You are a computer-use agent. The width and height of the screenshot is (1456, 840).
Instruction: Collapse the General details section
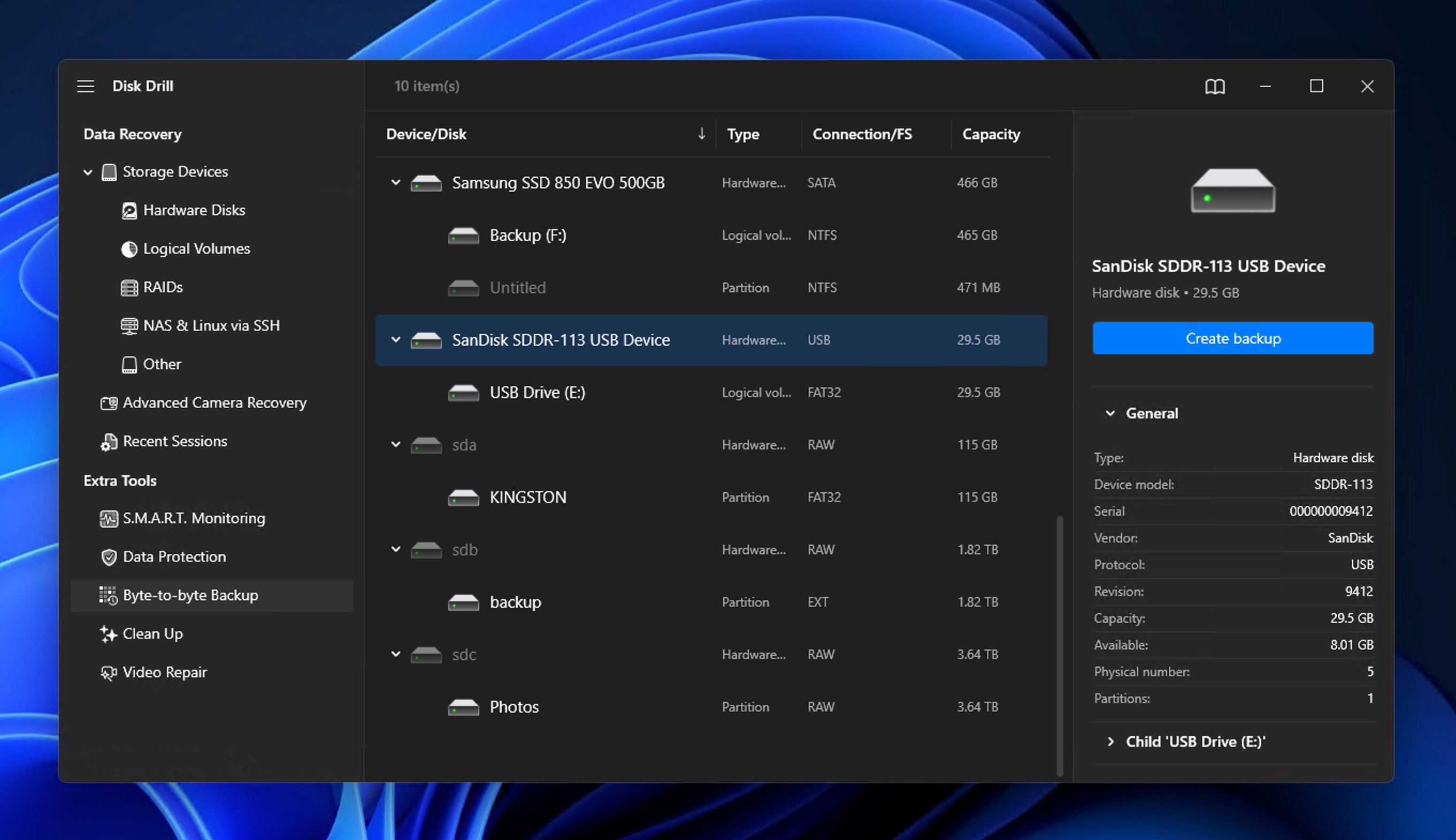1110,414
